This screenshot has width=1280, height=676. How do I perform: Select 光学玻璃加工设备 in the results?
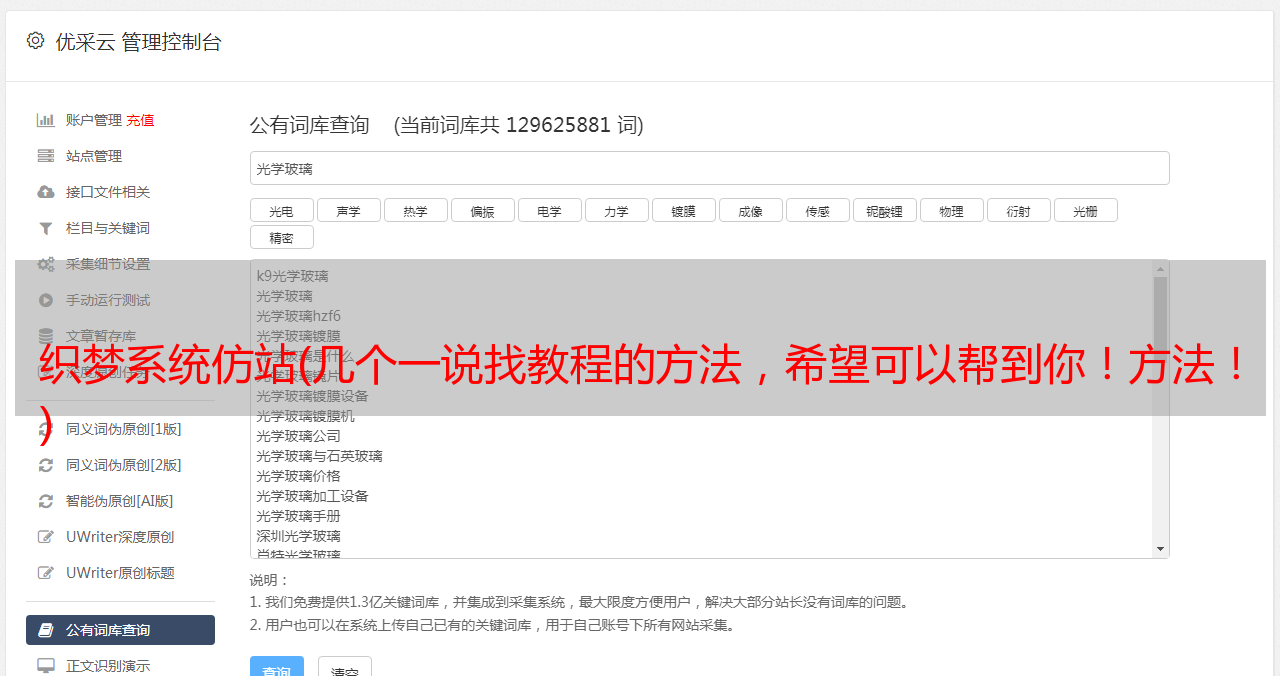(312, 496)
